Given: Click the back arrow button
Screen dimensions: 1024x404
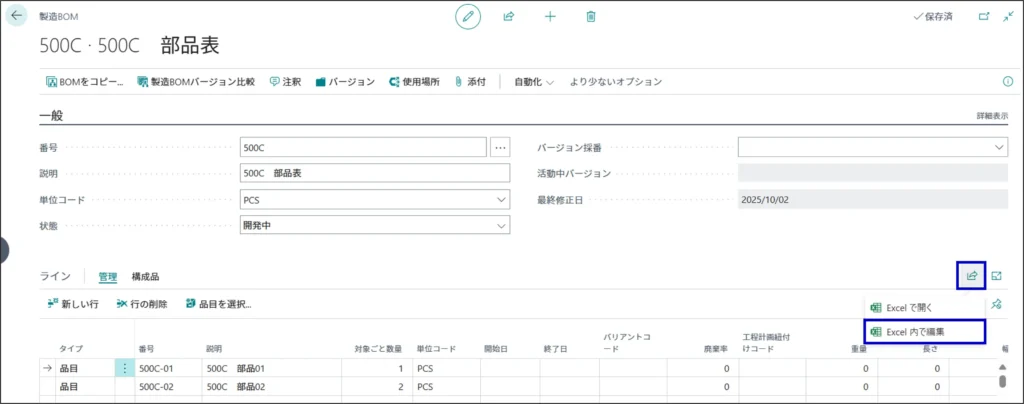Looking at the screenshot, I should [17, 17].
